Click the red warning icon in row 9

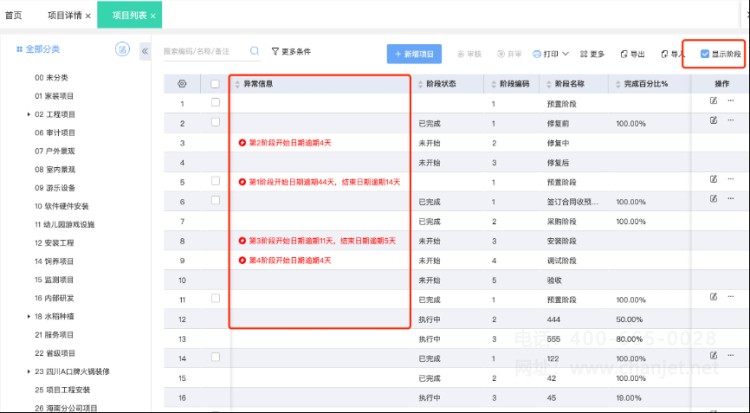pos(242,260)
